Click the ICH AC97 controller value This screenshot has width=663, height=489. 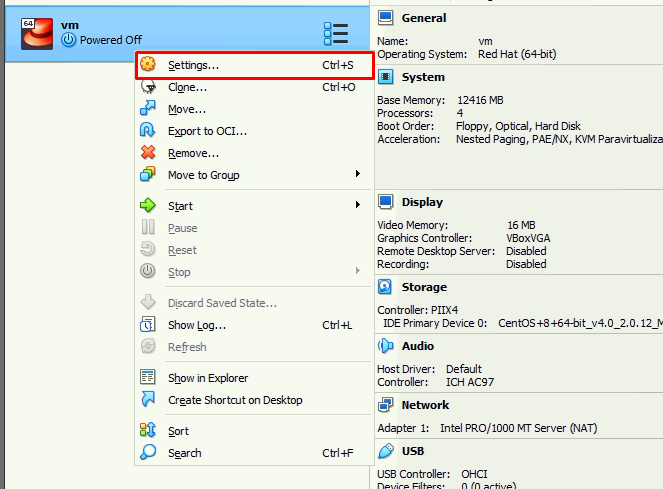pos(470,382)
